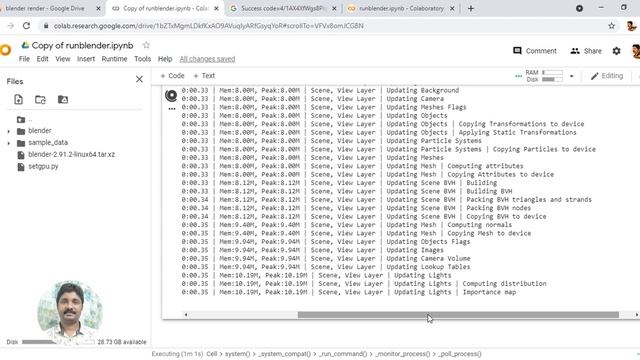Click the output line Updating Lookup Tables
Image resolution: width=640 pixels, height=360 pixels.
coord(326,267)
